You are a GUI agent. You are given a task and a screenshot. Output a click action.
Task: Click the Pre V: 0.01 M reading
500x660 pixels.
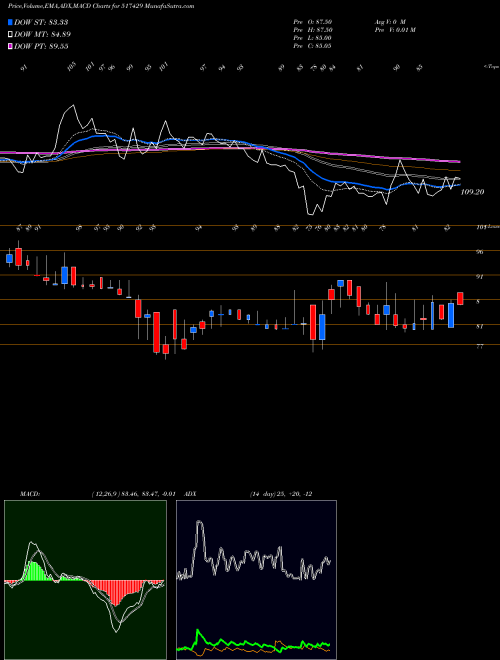pyautogui.click(x=394, y=30)
